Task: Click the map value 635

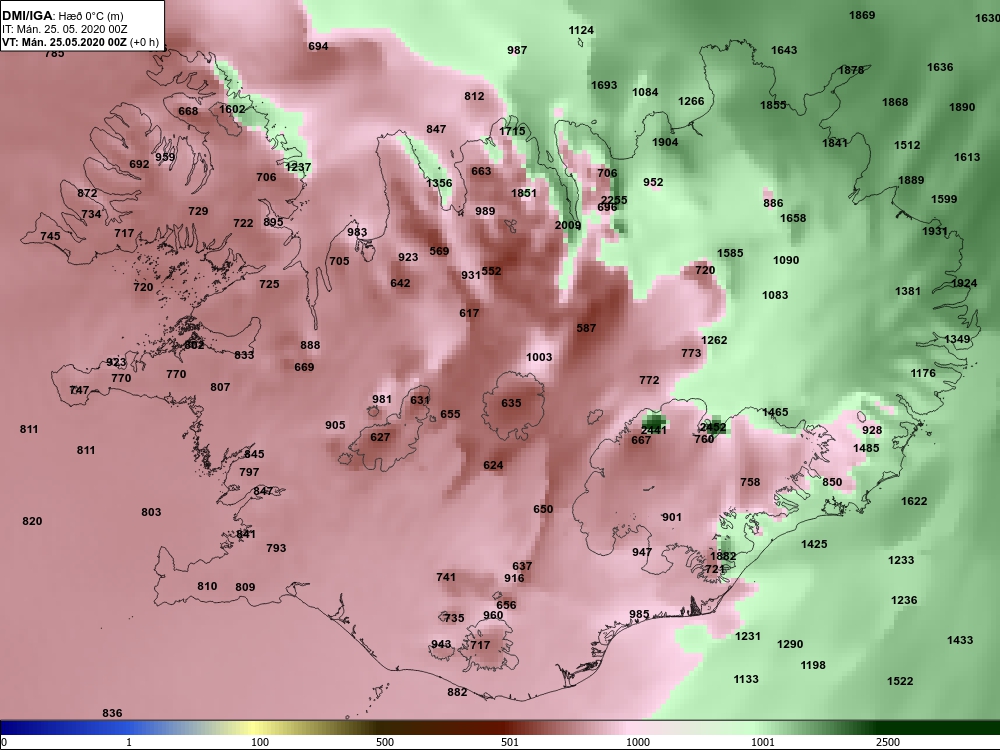Action: tap(511, 403)
